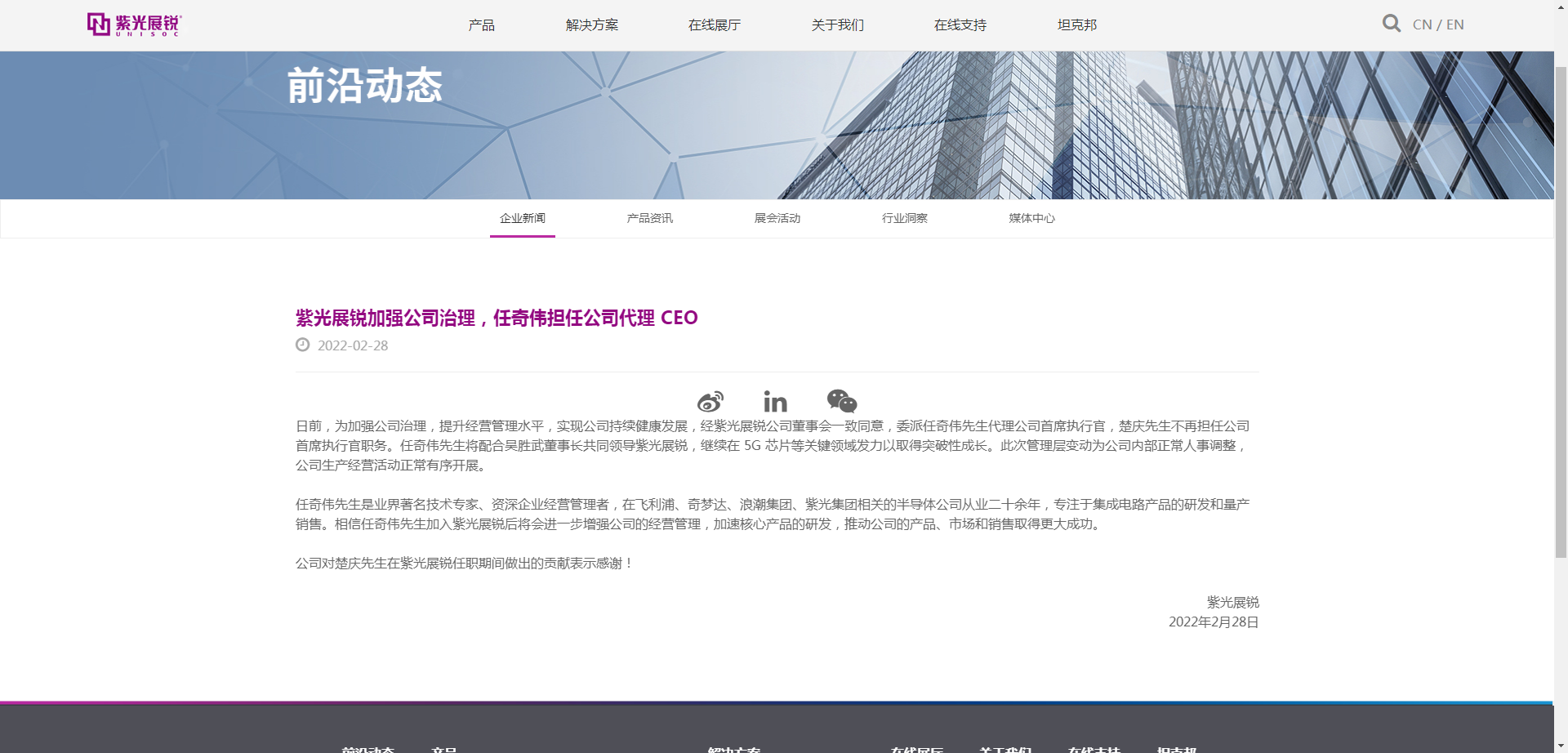Image resolution: width=1568 pixels, height=753 pixels.
Task: Open the search magnifier icon
Action: [x=1391, y=24]
